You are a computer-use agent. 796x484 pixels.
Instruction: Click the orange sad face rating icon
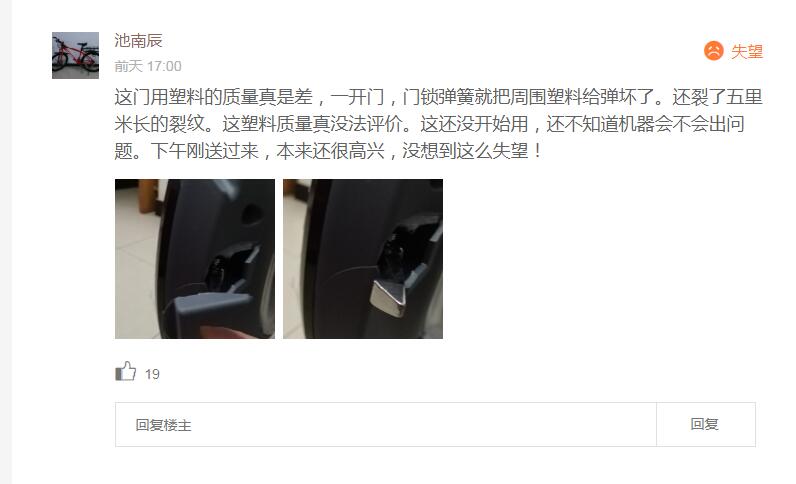[x=713, y=51]
